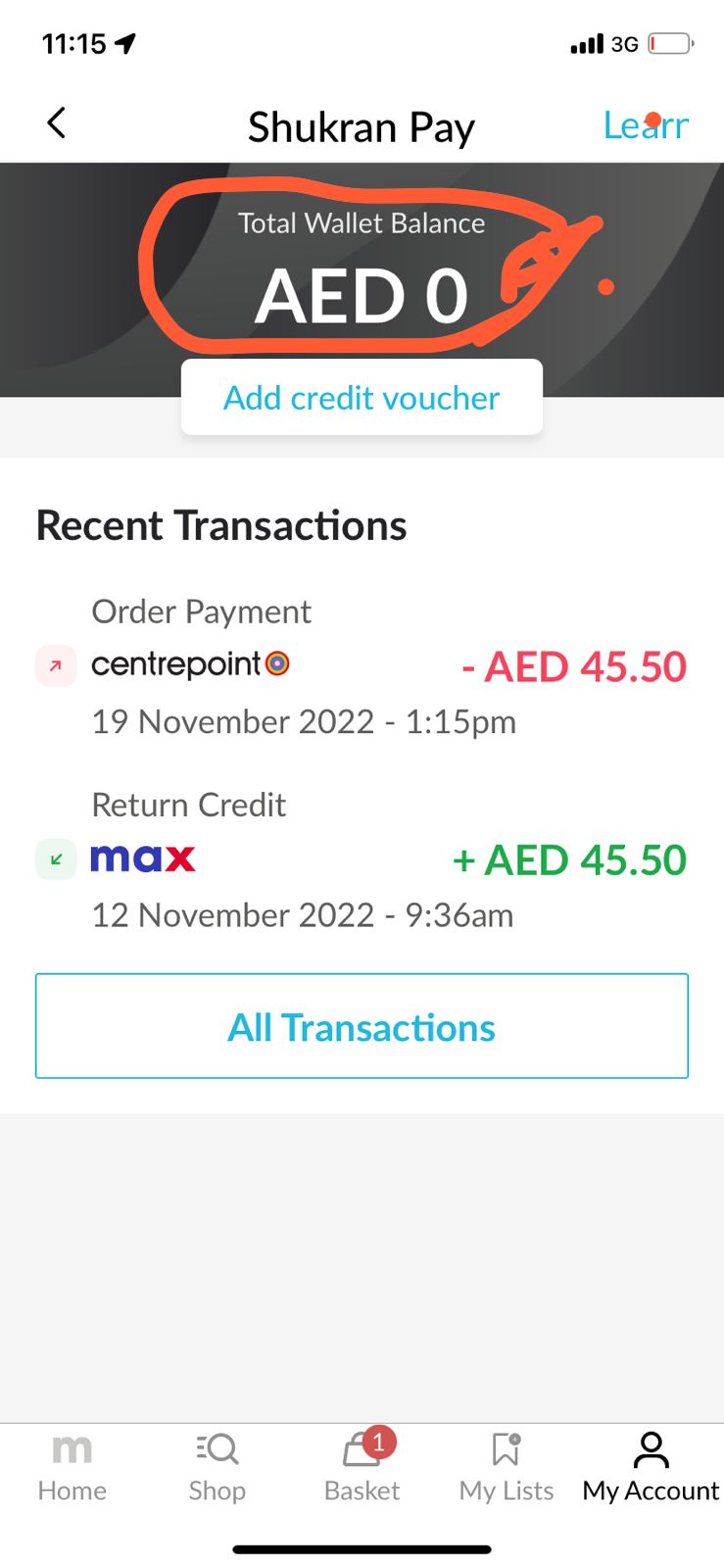Viewport: 724px width, 1568px height.
Task: Open the Basket icon
Action: pyautogui.click(x=360, y=1450)
